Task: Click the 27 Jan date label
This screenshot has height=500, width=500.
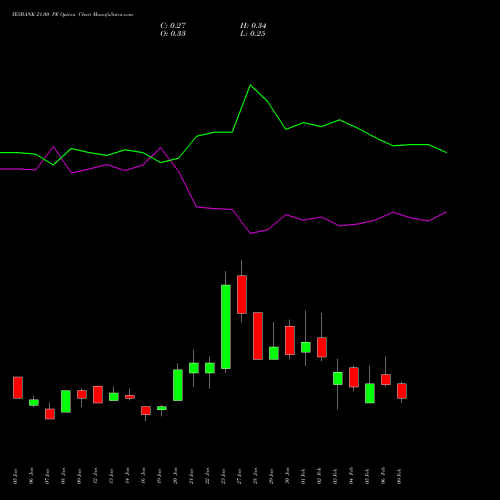Action: click(239, 476)
